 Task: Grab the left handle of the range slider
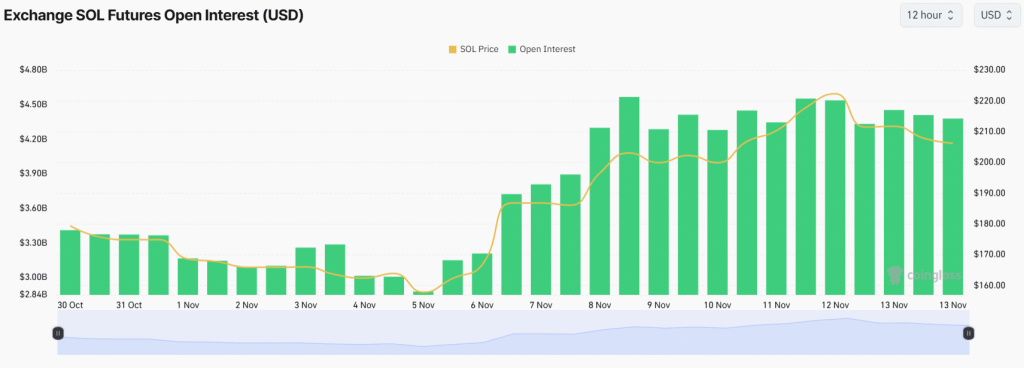(58, 333)
